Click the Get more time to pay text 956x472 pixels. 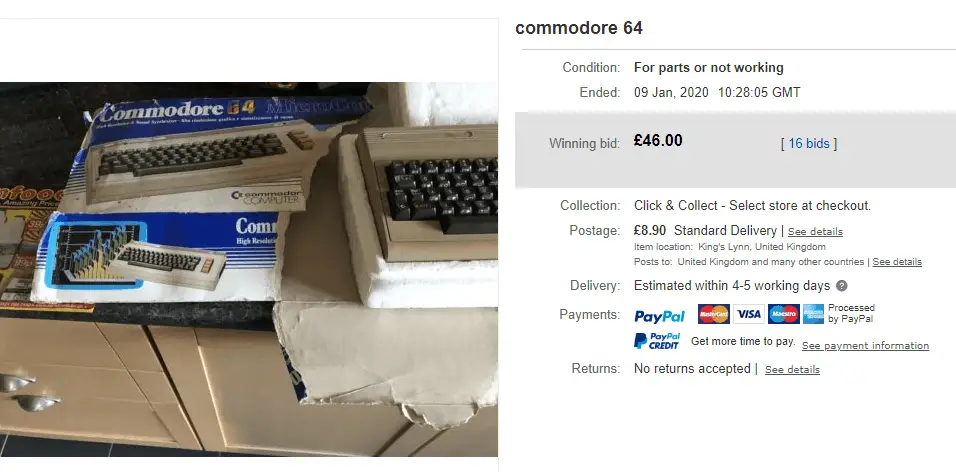click(743, 341)
